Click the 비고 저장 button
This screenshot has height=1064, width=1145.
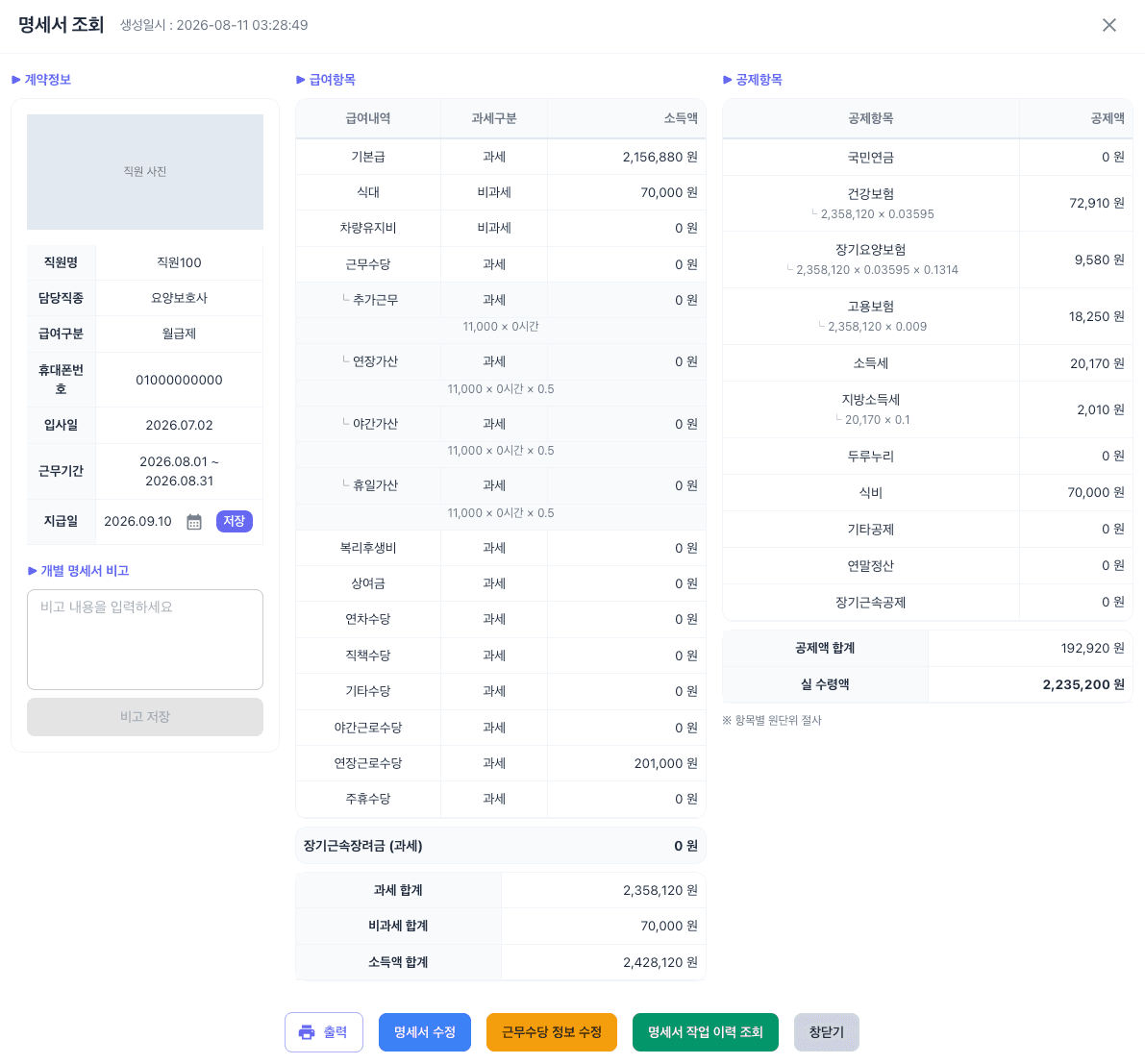[145, 717]
